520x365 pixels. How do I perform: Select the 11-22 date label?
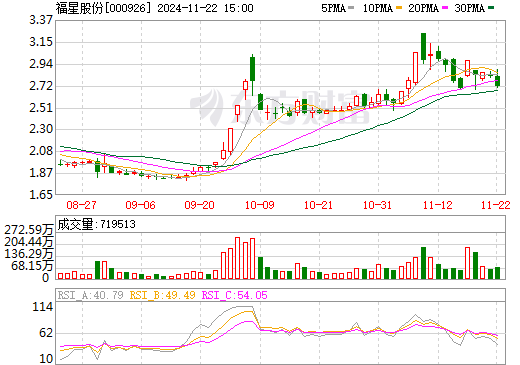click(496, 205)
